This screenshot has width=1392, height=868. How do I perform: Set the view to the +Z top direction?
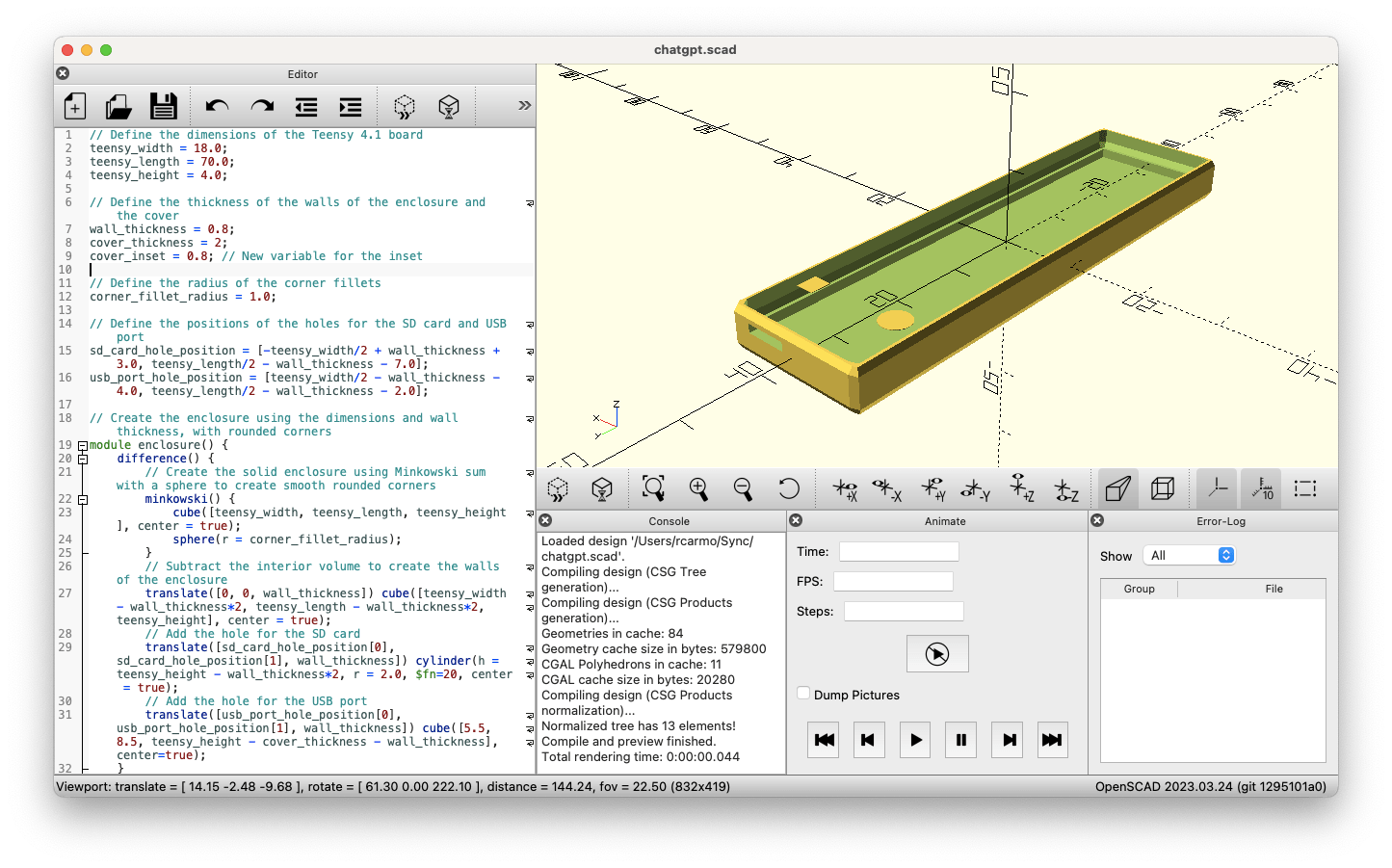point(1022,488)
